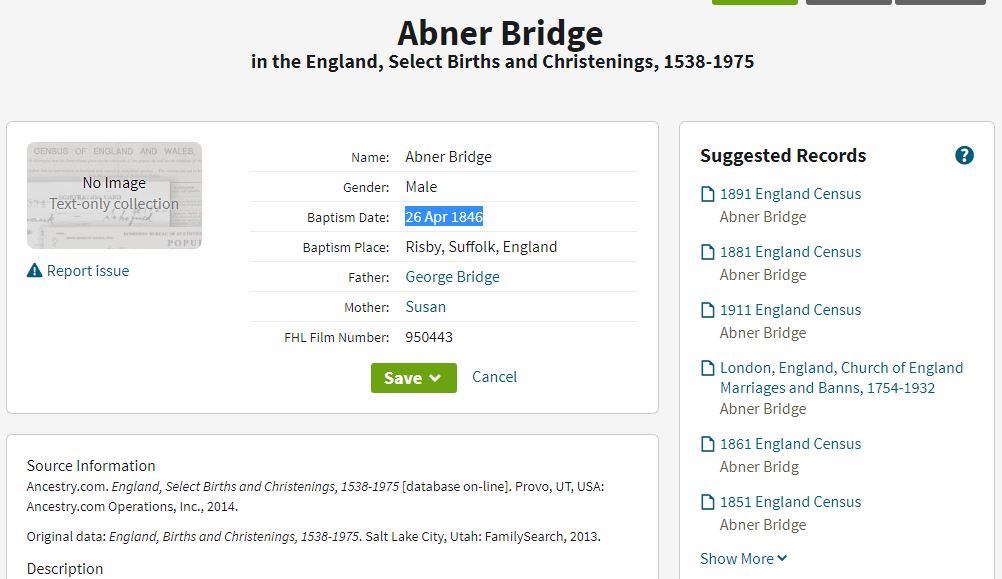Open father George Bridge's record link
The height and width of the screenshot is (579, 1002).
click(x=452, y=277)
